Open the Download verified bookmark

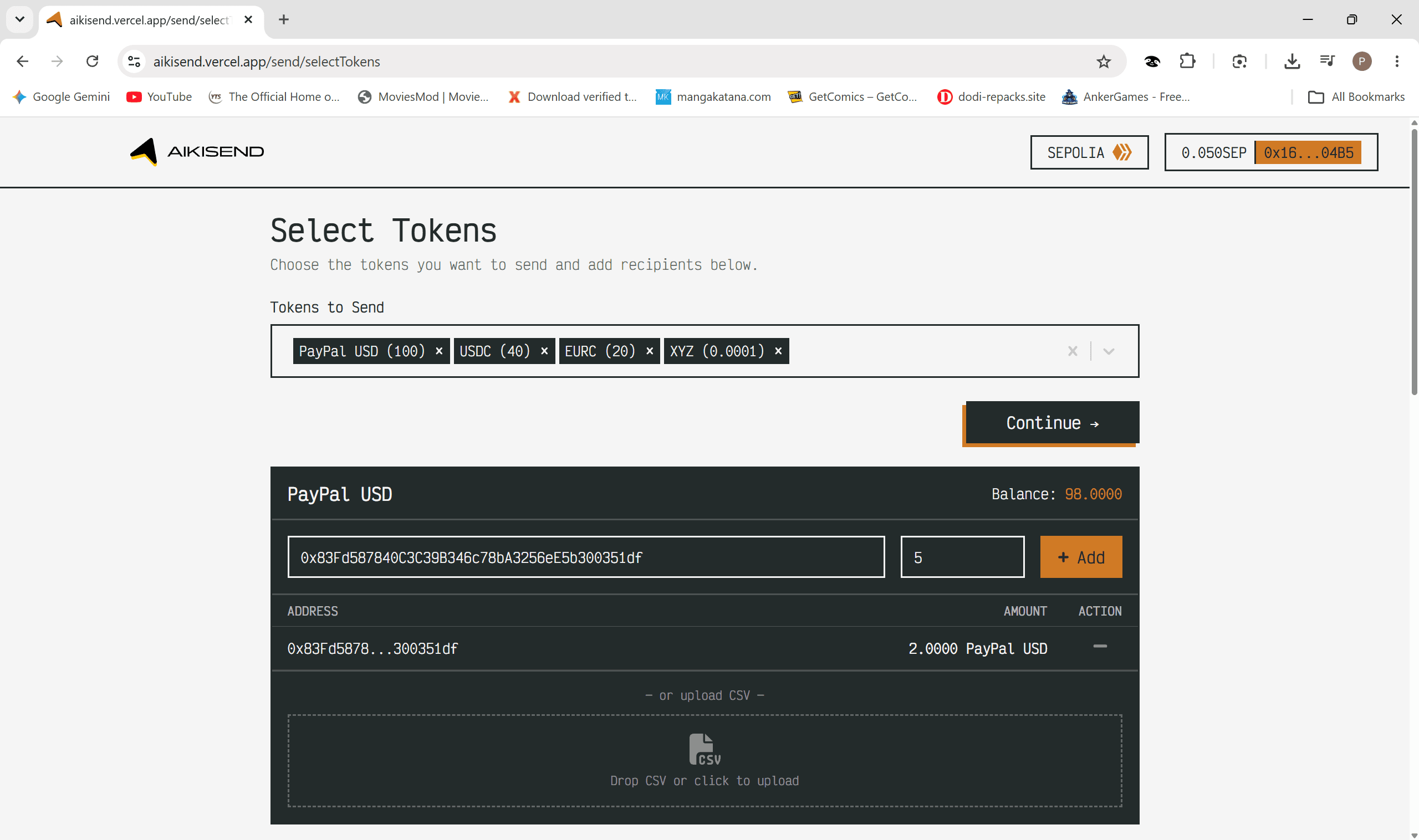pos(573,97)
